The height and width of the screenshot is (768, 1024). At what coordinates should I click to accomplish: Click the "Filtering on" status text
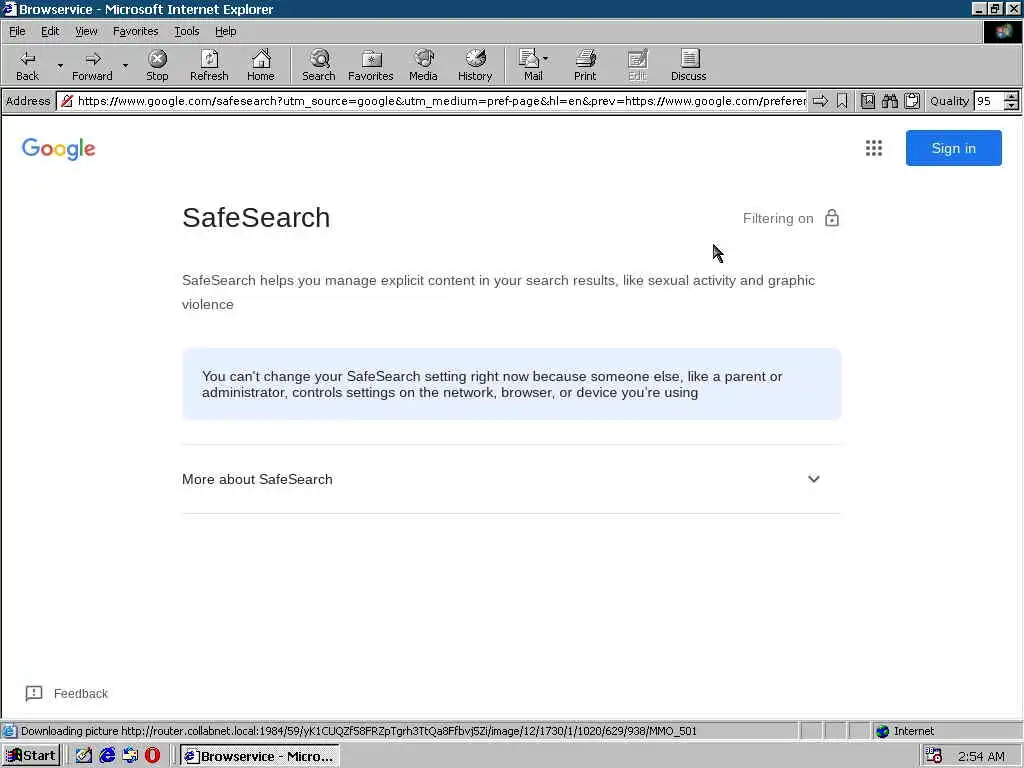[x=778, y=218]
